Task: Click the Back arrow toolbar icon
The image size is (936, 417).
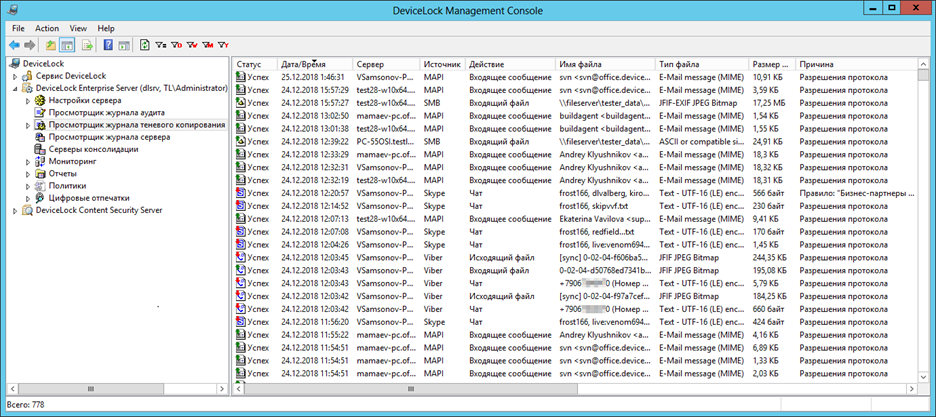Action: (14, 45)
